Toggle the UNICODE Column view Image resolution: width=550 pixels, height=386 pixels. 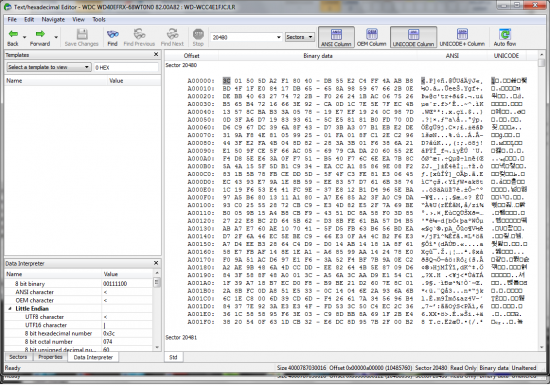coord(413,37)
